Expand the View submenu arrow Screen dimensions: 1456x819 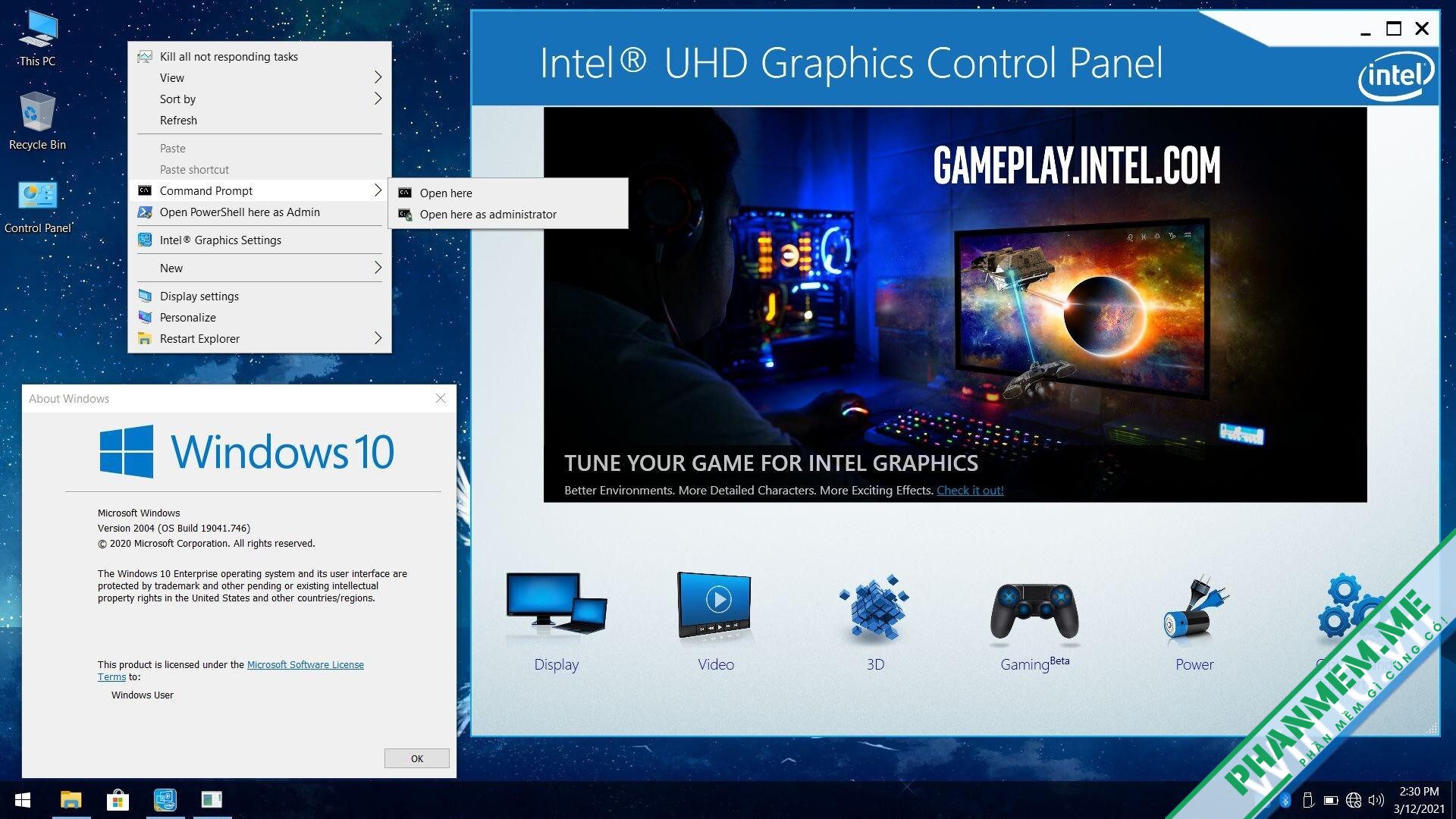378,77
